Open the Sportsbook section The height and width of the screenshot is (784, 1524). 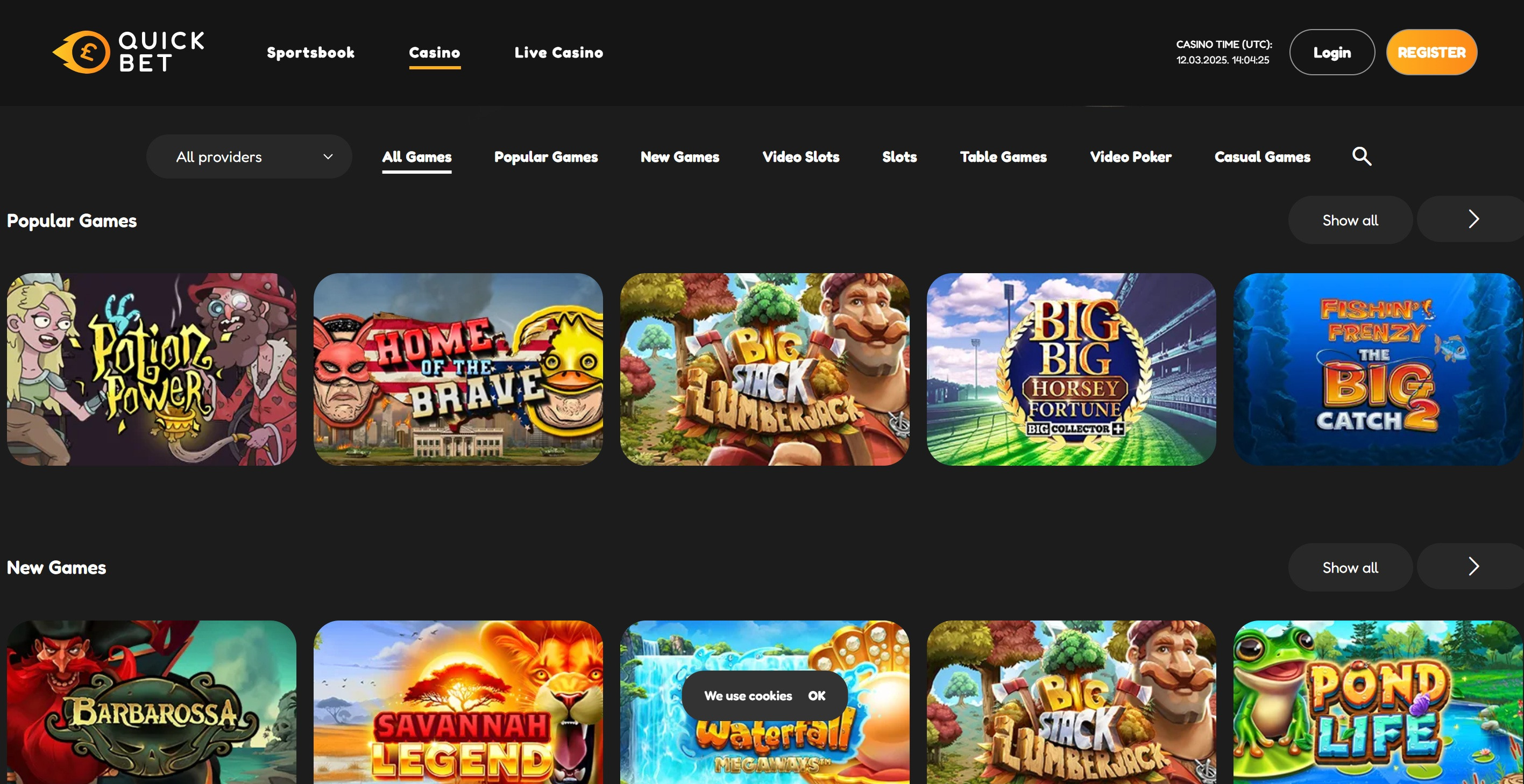pos(310,52)
